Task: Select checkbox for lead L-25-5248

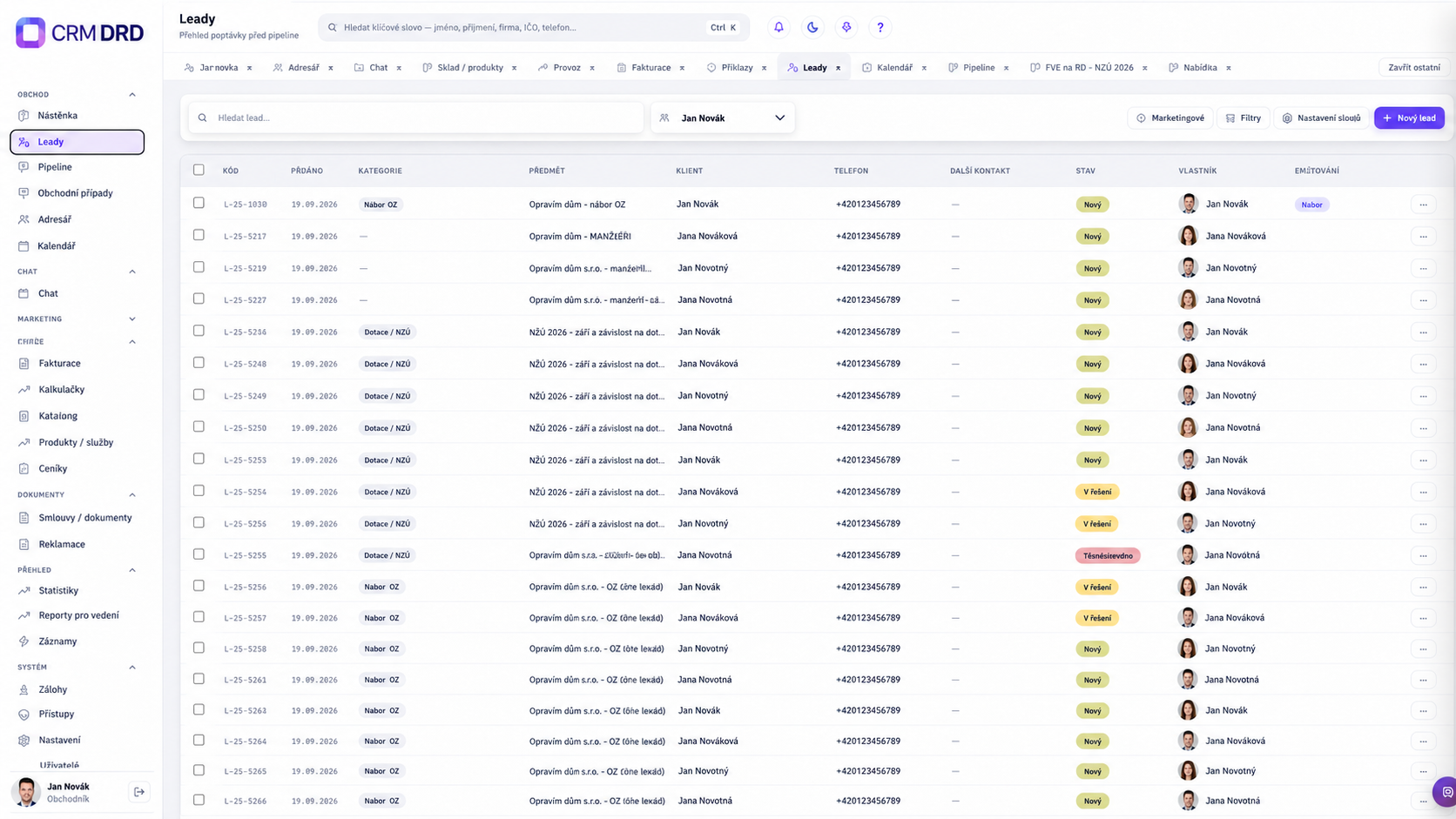Action: [x=199, y=363]
